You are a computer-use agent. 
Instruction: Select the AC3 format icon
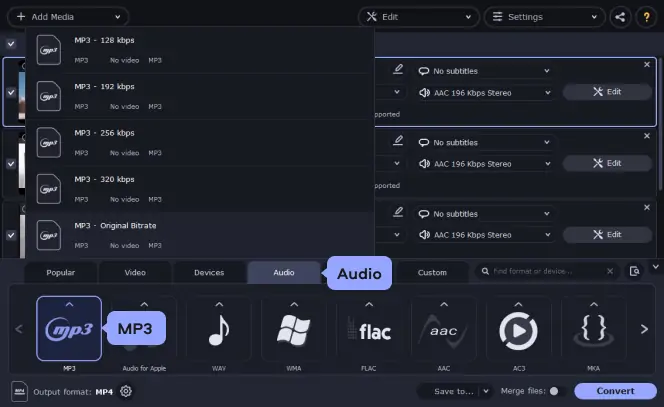point(519,329)
